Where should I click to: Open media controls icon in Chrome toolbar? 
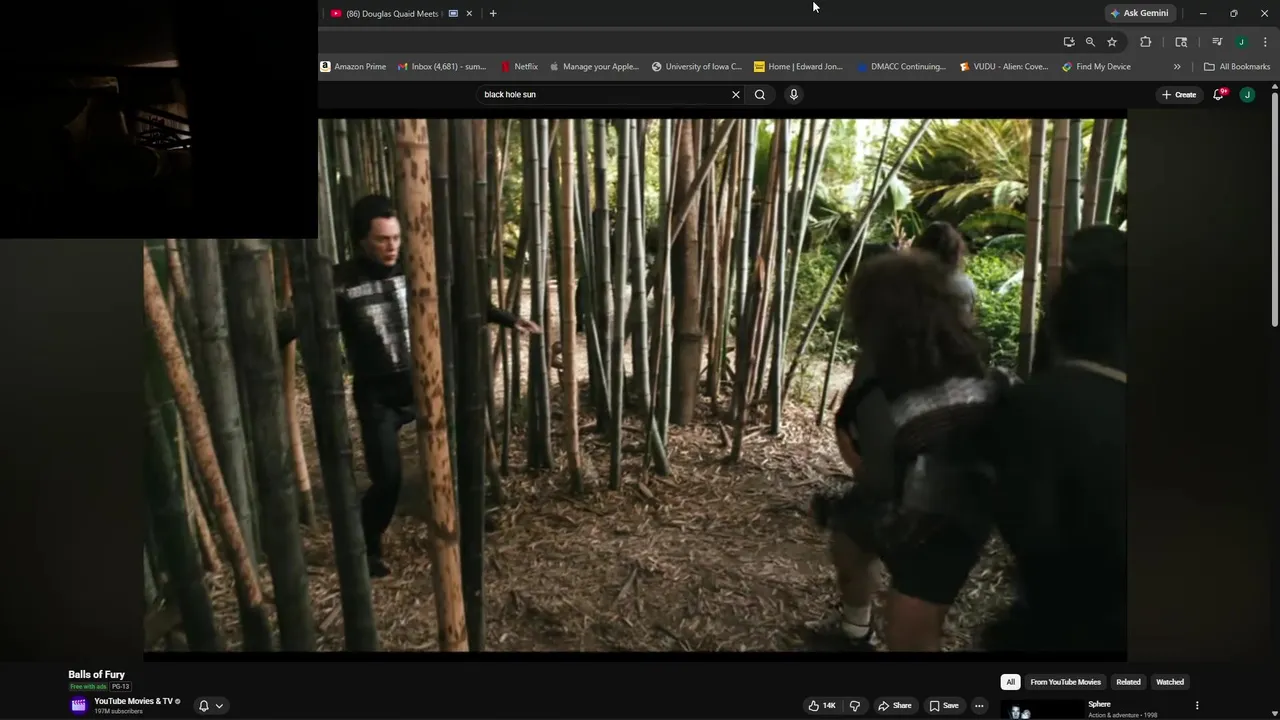pyautogui.click(x=1217, y=42)
